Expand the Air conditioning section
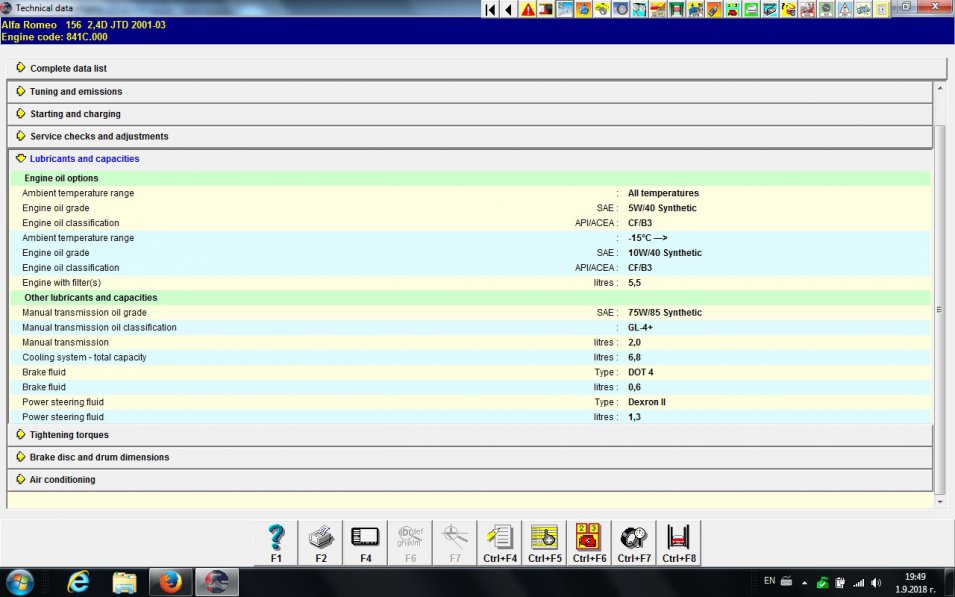This screenshot has height=597, width=955. pos(62,480)
